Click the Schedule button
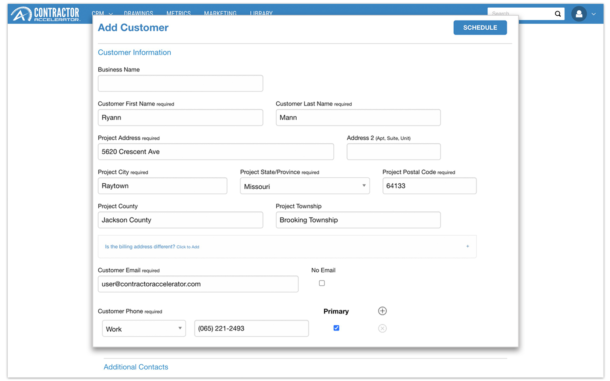Screen dimensions: 610x381 coord(480,28)
